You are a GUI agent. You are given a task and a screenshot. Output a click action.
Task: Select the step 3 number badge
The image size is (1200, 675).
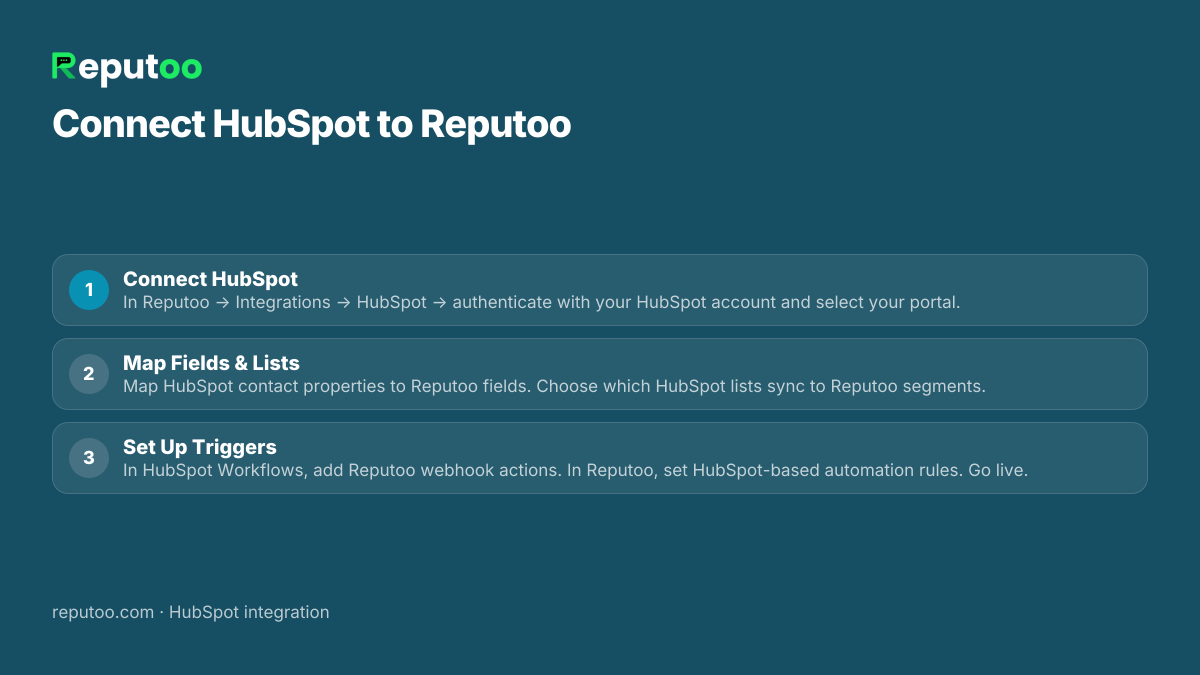tap(89, 458)
